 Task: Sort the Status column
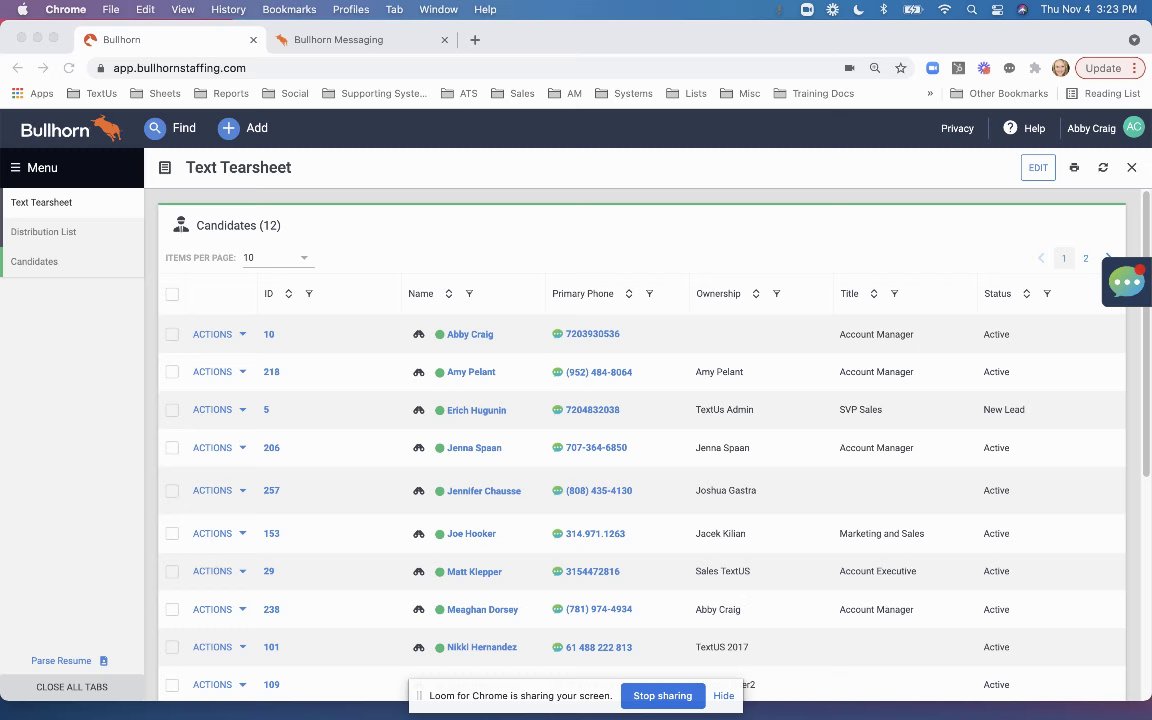click(1026, 294)
